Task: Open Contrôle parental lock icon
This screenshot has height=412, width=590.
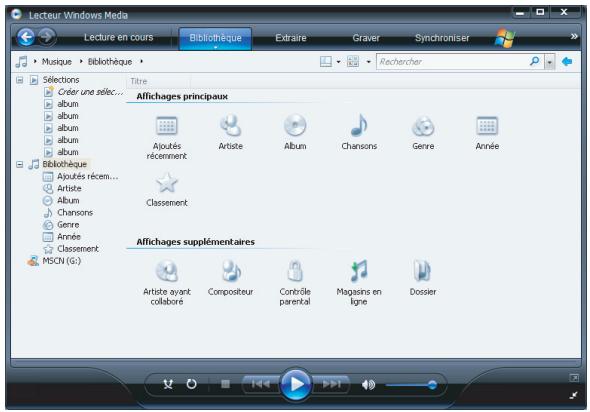Action: click(295, 271)
